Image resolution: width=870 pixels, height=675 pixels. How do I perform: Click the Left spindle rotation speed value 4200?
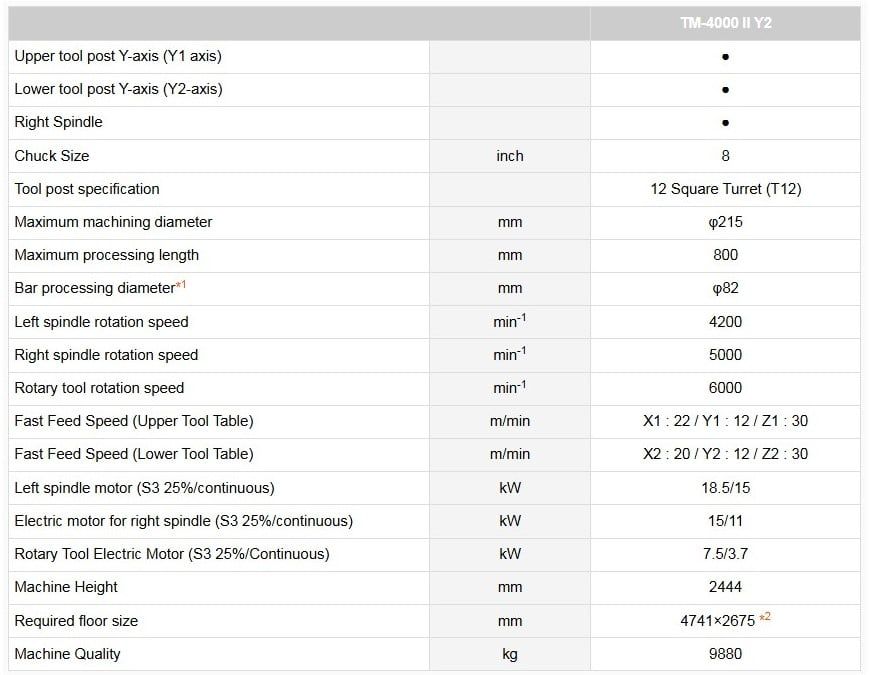pyautogui.click(x=725, y=322)
